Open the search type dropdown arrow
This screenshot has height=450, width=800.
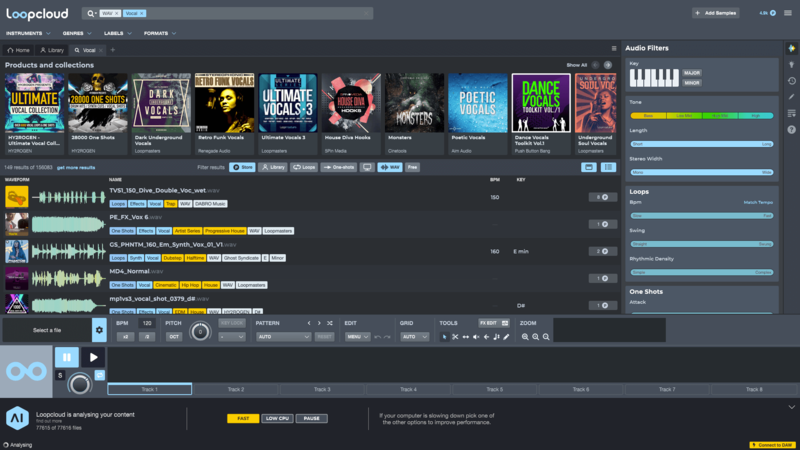pyautogui.click(x=95, y=14)
